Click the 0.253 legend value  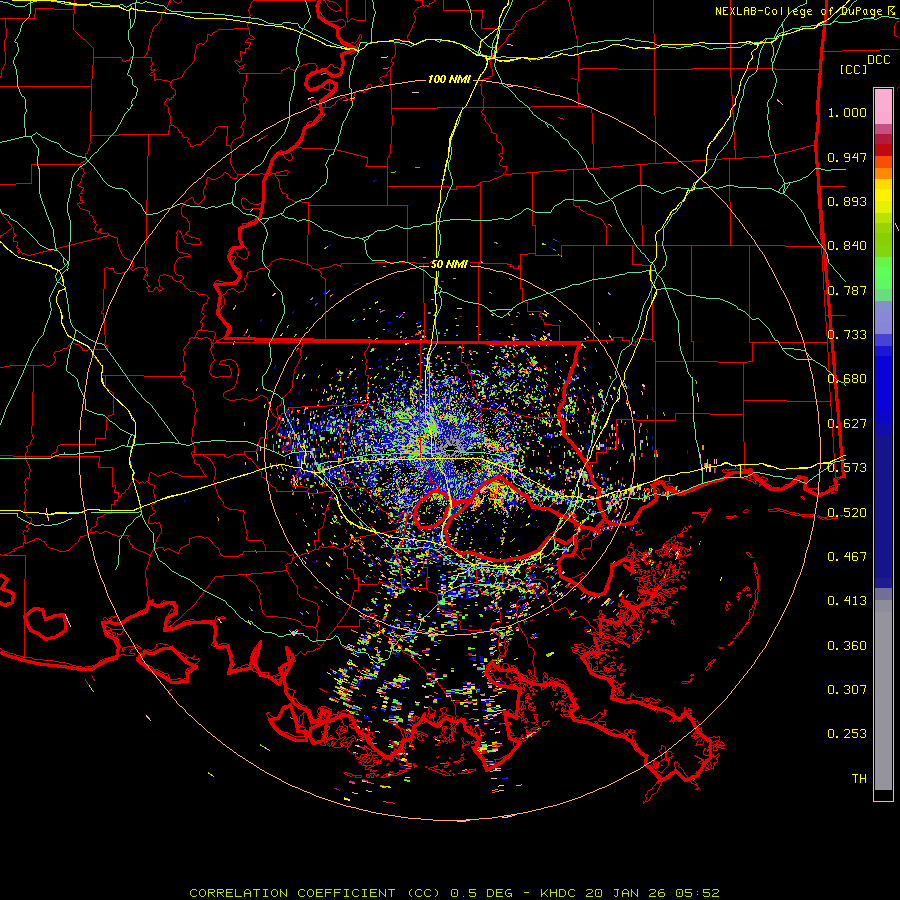[x=847, y=734]
